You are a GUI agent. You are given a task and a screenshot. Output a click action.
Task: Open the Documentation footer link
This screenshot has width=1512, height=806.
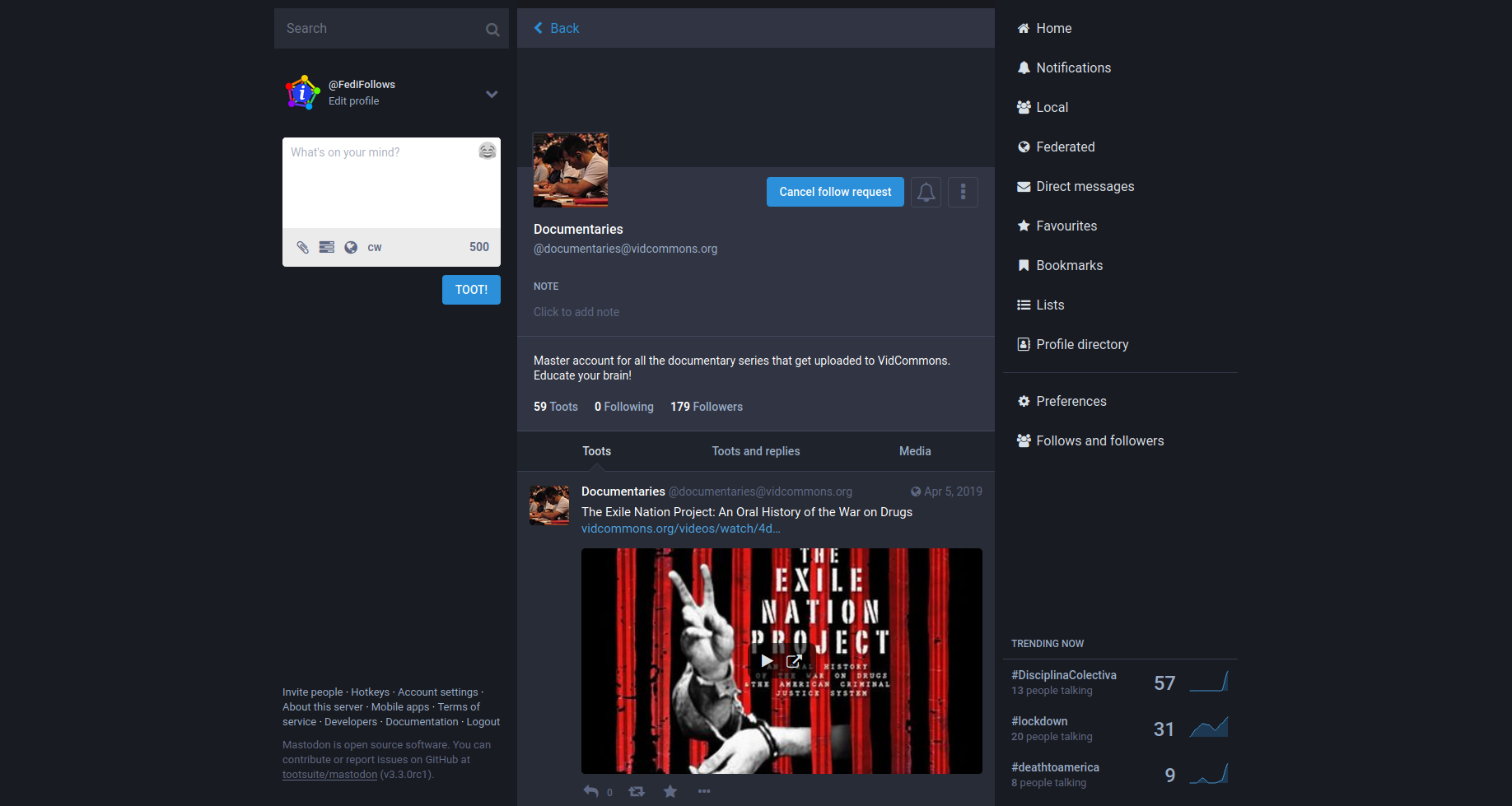[x=422, y=722]
